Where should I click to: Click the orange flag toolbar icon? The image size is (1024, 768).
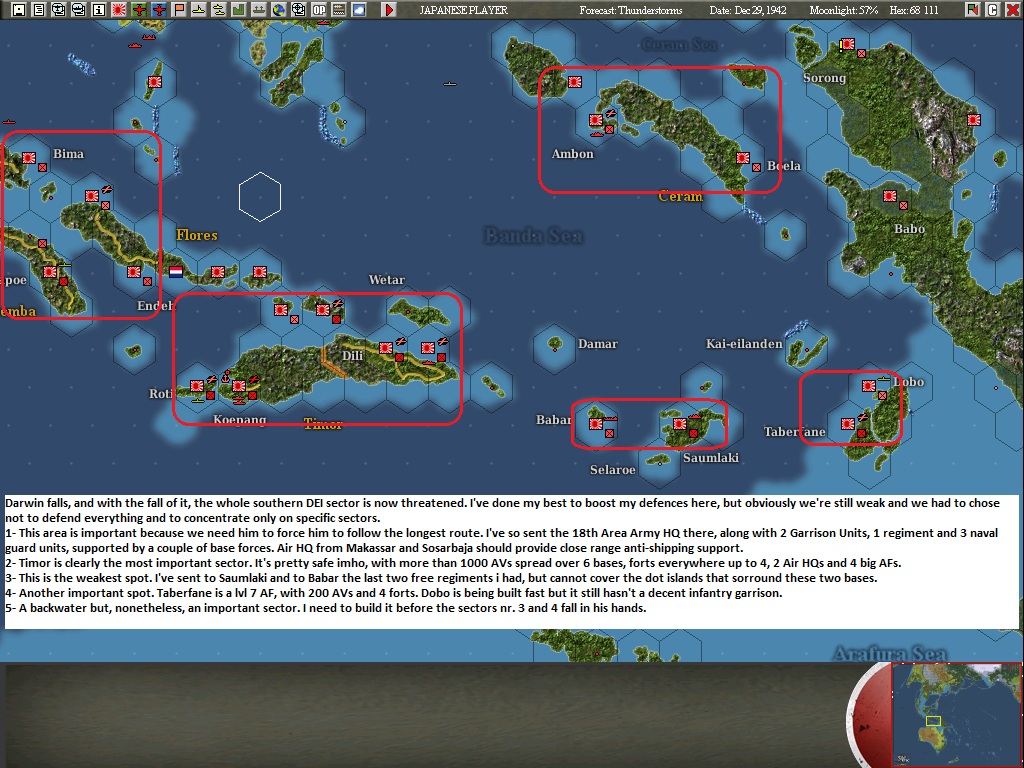(x=179, y=9)
